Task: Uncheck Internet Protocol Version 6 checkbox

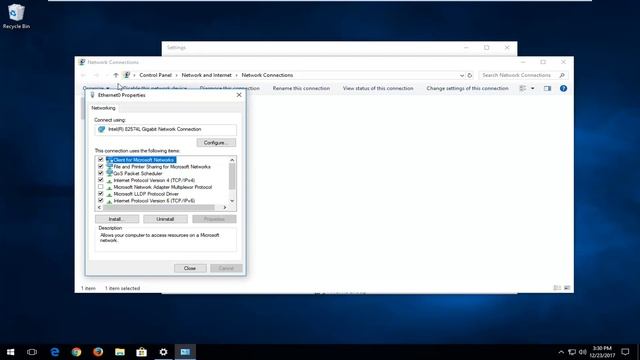Action: tap(100, 200)
